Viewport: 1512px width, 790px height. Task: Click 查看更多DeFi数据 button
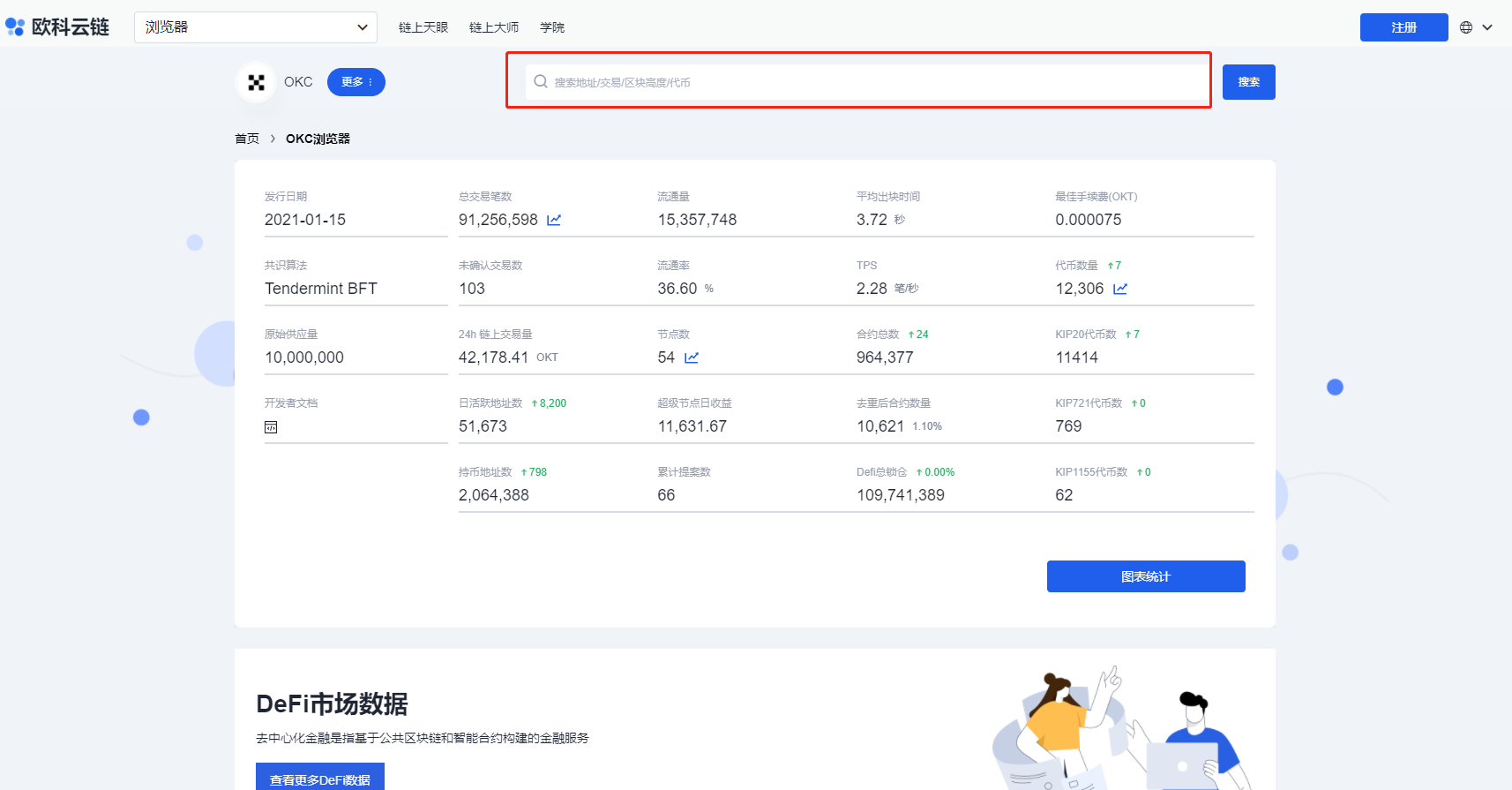pos(320,779)
